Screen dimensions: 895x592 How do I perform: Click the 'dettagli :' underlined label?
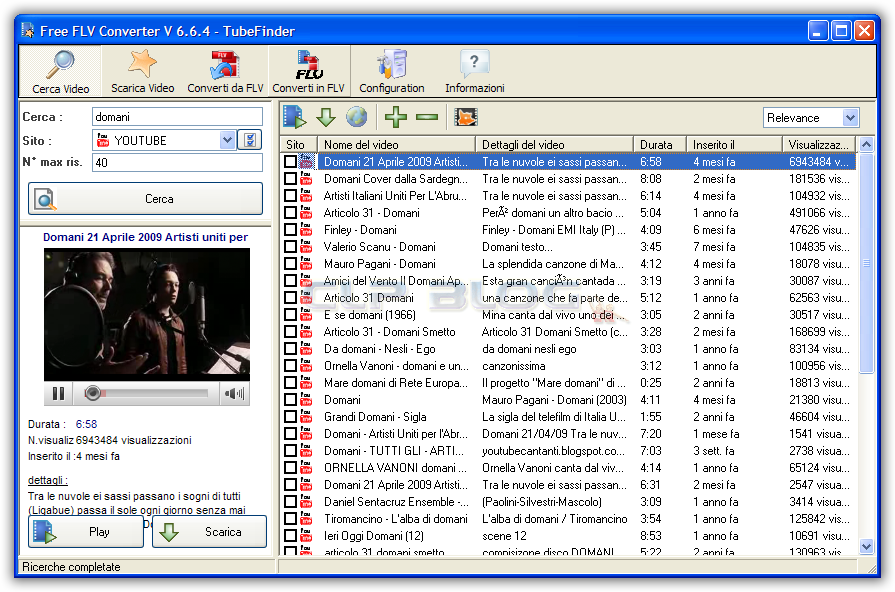pyautogui.click(x=48, y=480)
